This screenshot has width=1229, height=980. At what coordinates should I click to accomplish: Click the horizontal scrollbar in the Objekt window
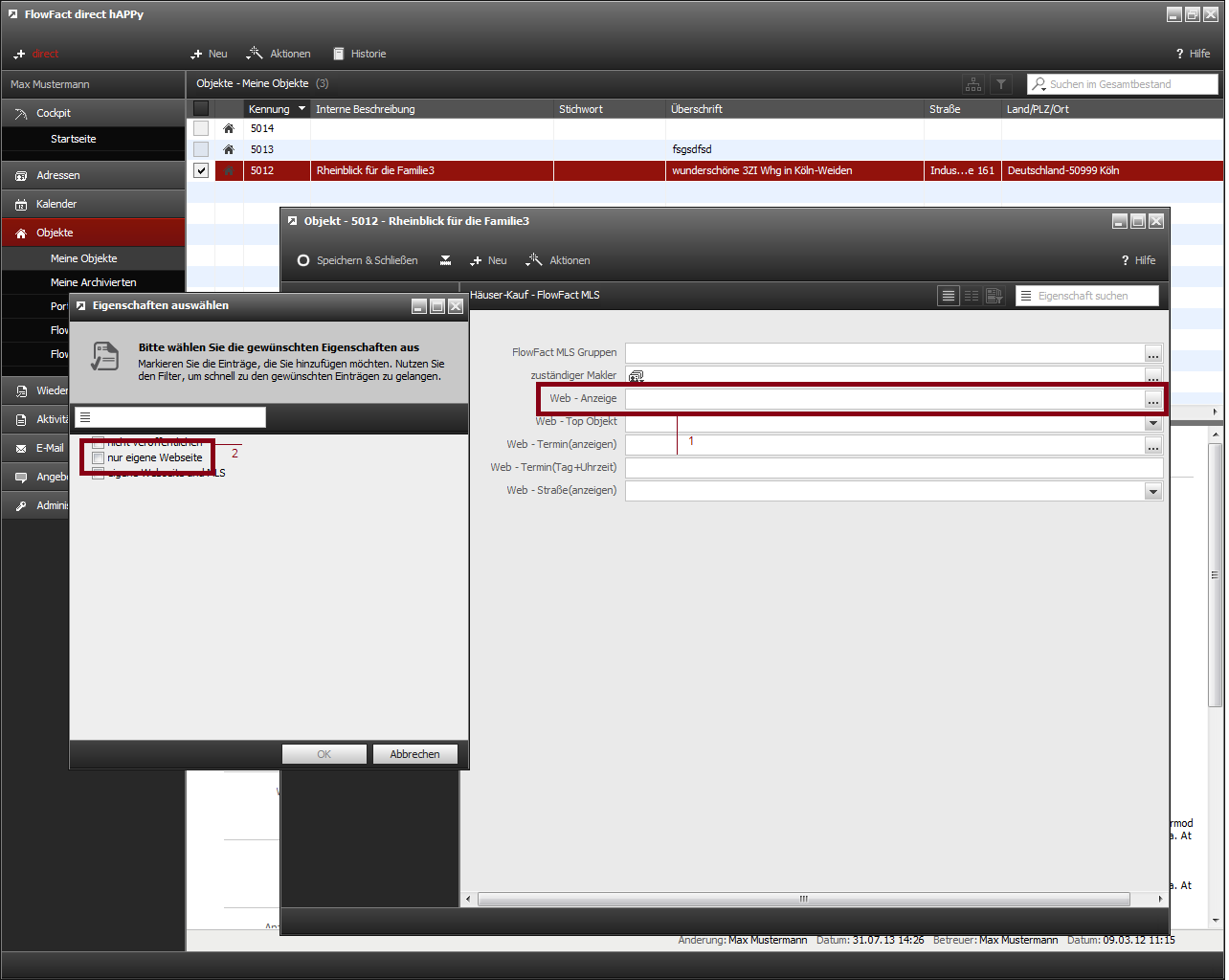(804, 900)
